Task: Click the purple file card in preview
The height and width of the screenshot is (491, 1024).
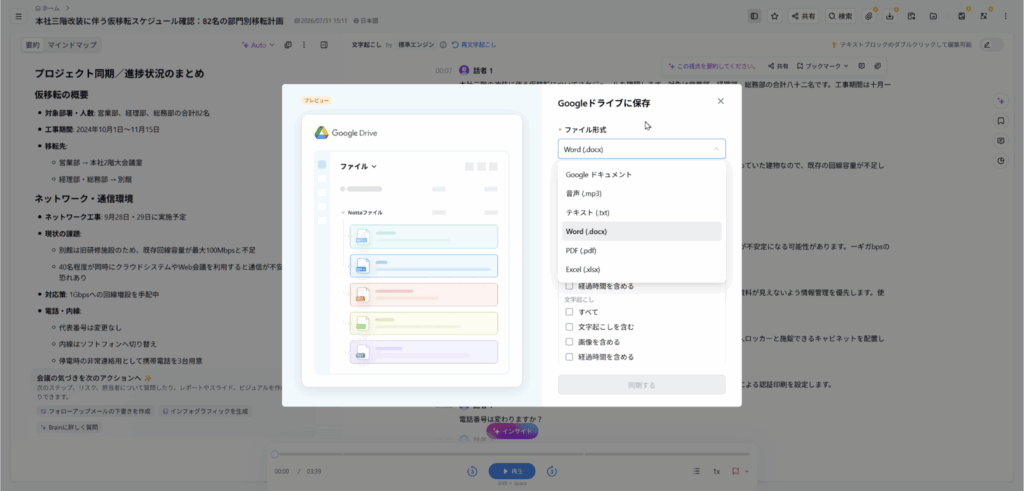Action: (x=424, y=352)
